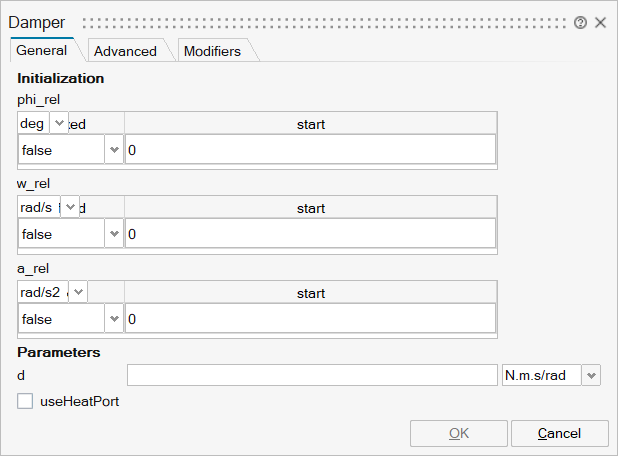Screen dimensions: 618x456
Task: Click the d parameter input field
Action: (x=311, y=375)
